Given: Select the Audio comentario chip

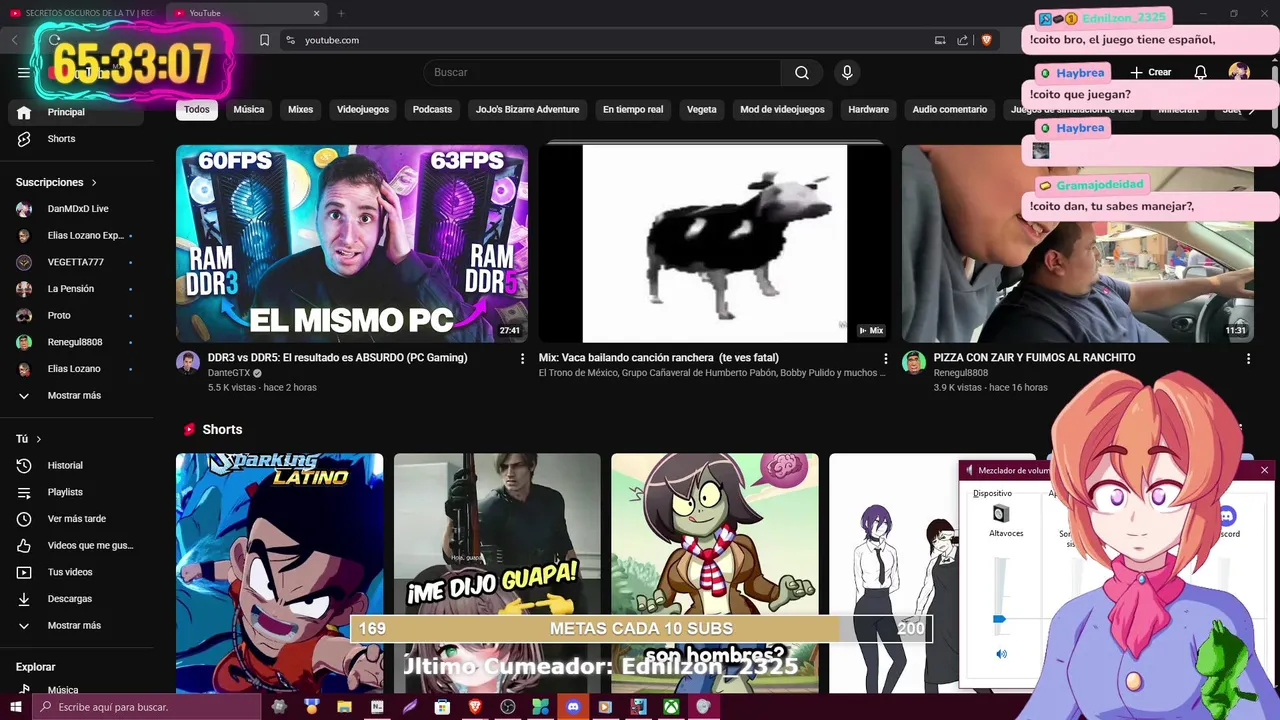Looking at the screenshot, I should [950, 110].
